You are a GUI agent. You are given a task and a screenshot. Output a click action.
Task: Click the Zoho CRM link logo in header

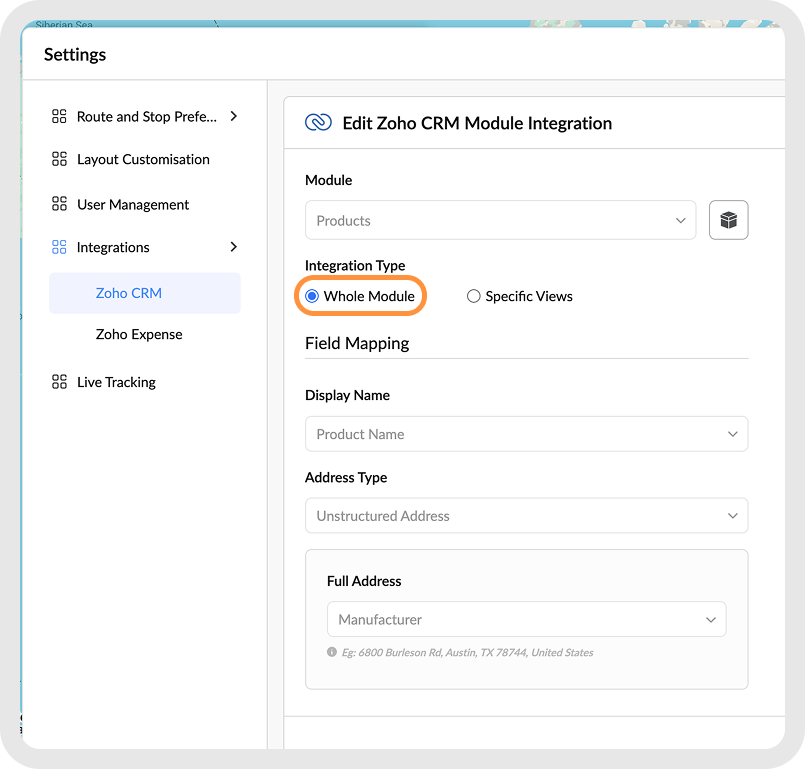tap(318, 123)
